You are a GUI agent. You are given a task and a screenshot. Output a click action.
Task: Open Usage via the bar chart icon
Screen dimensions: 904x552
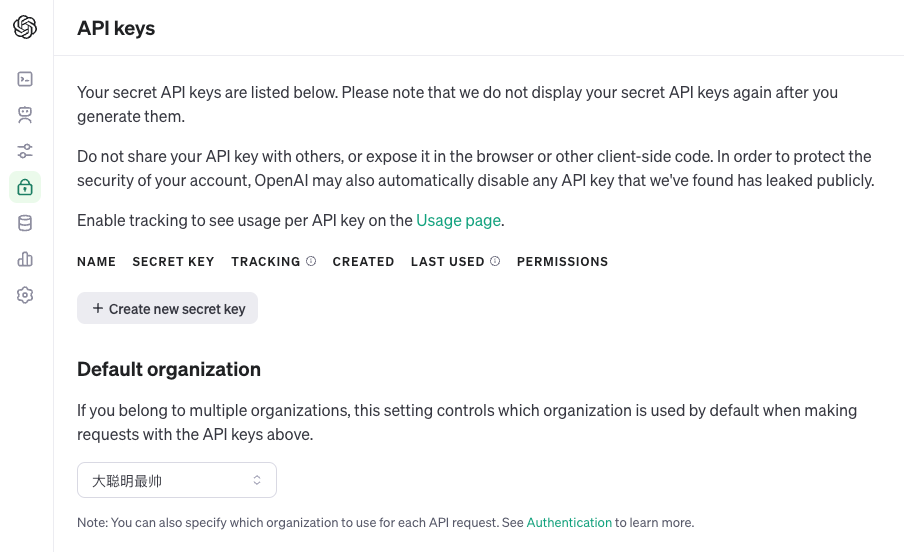coord(25,259)
